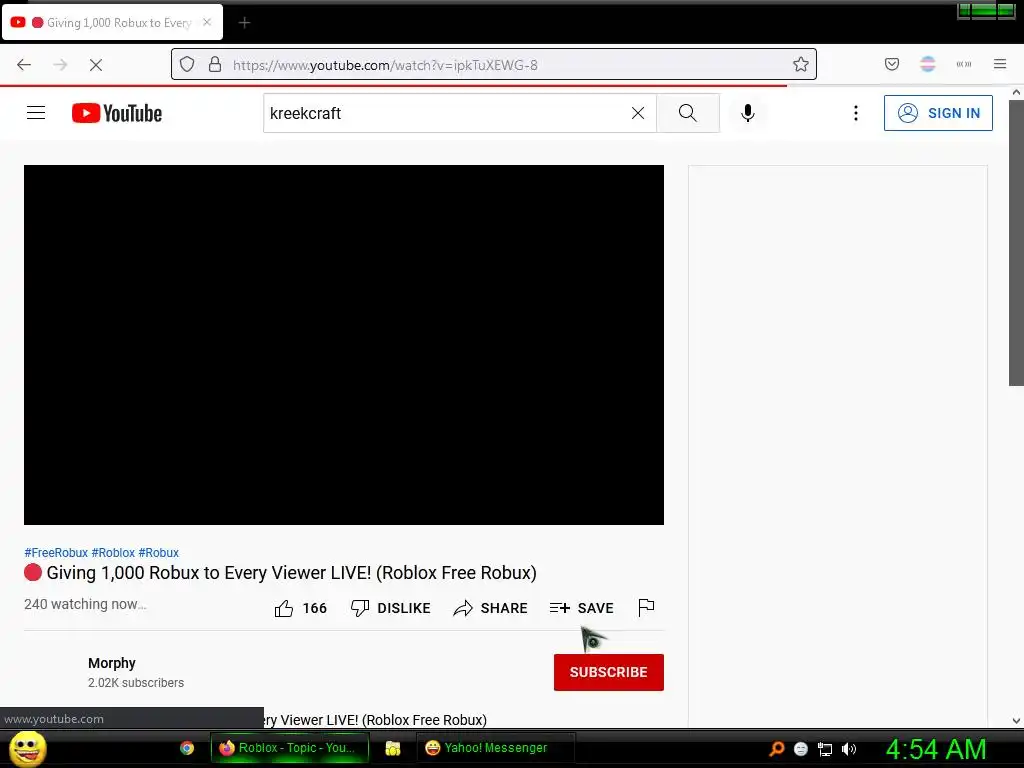Launch Chrome from the taskbar
The image size is (1024, 768).
187,748
